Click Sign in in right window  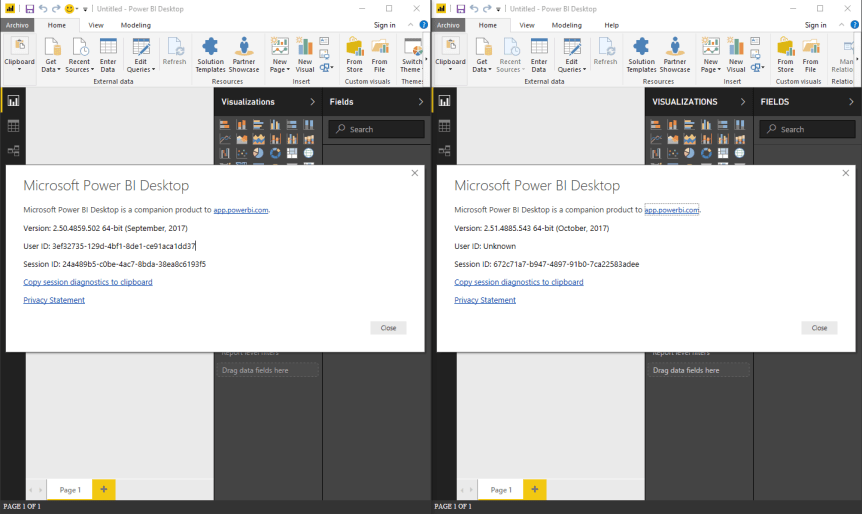pyautogui.click(x=816, y=25)
